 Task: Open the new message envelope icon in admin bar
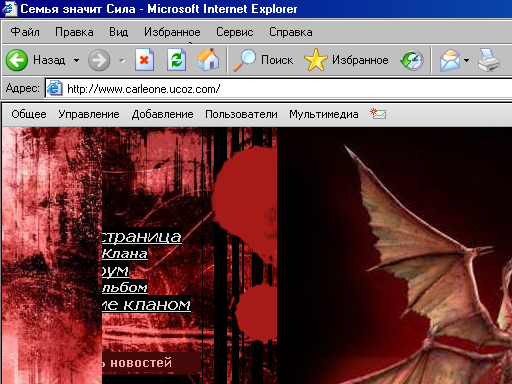[378, 114]
